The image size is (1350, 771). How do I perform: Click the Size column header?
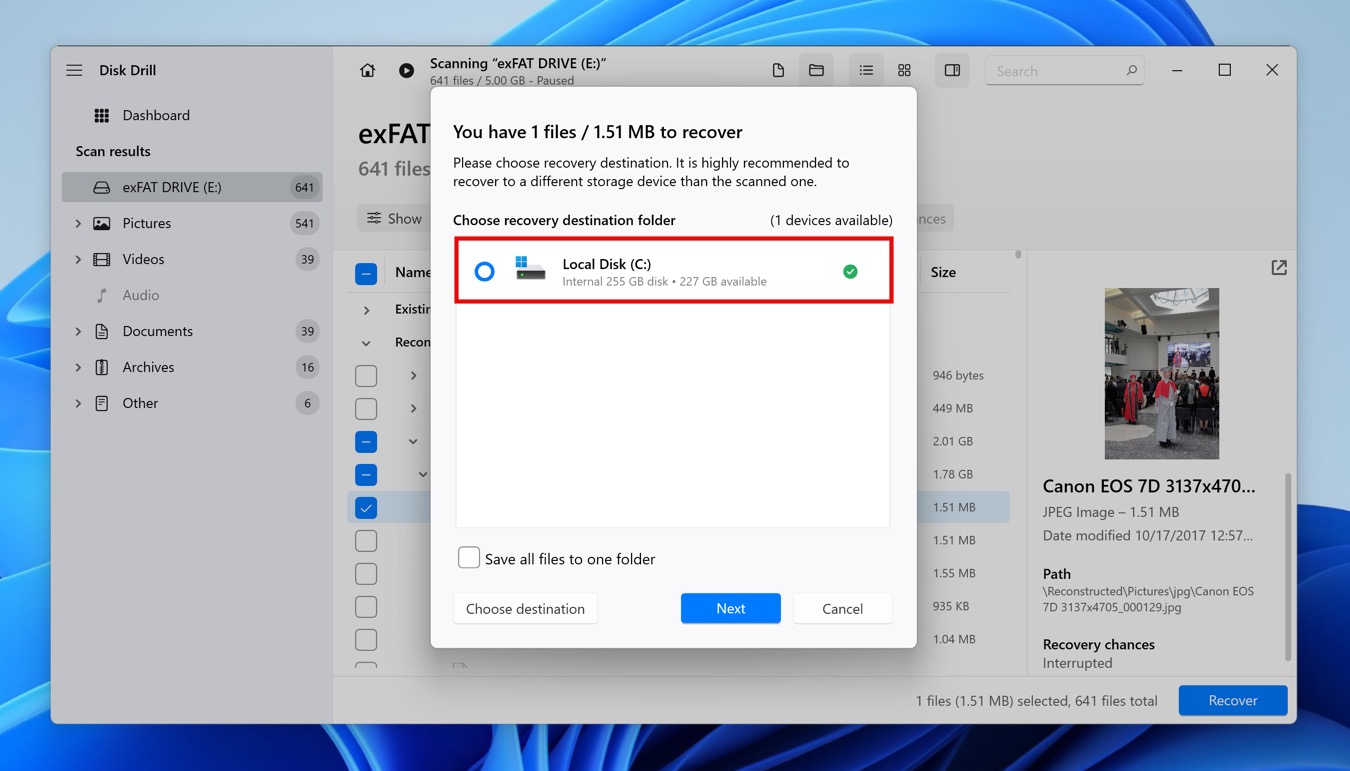pyautogui.click(x=943, y=273)
